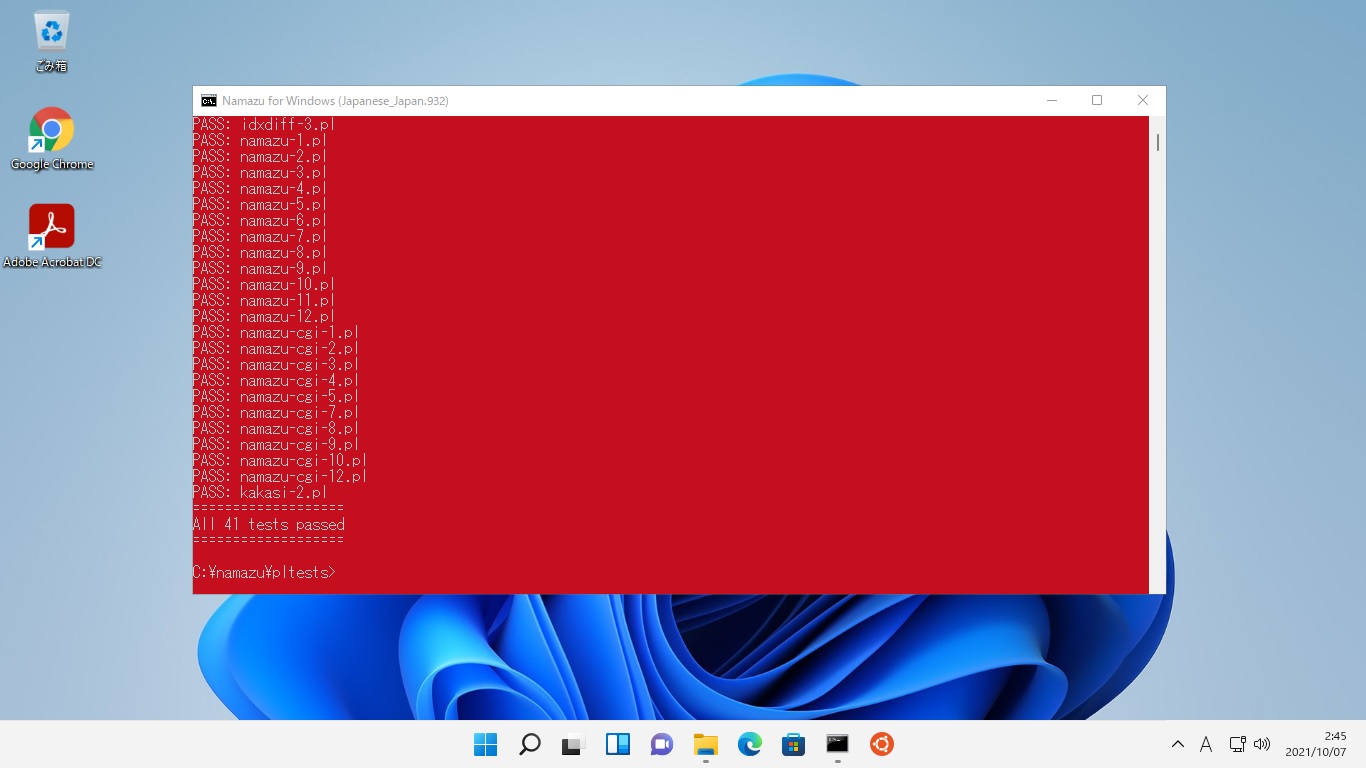The image size is (1366, 768).
Task: Click the text All 41 tests passed
Action: pos(268,525)
